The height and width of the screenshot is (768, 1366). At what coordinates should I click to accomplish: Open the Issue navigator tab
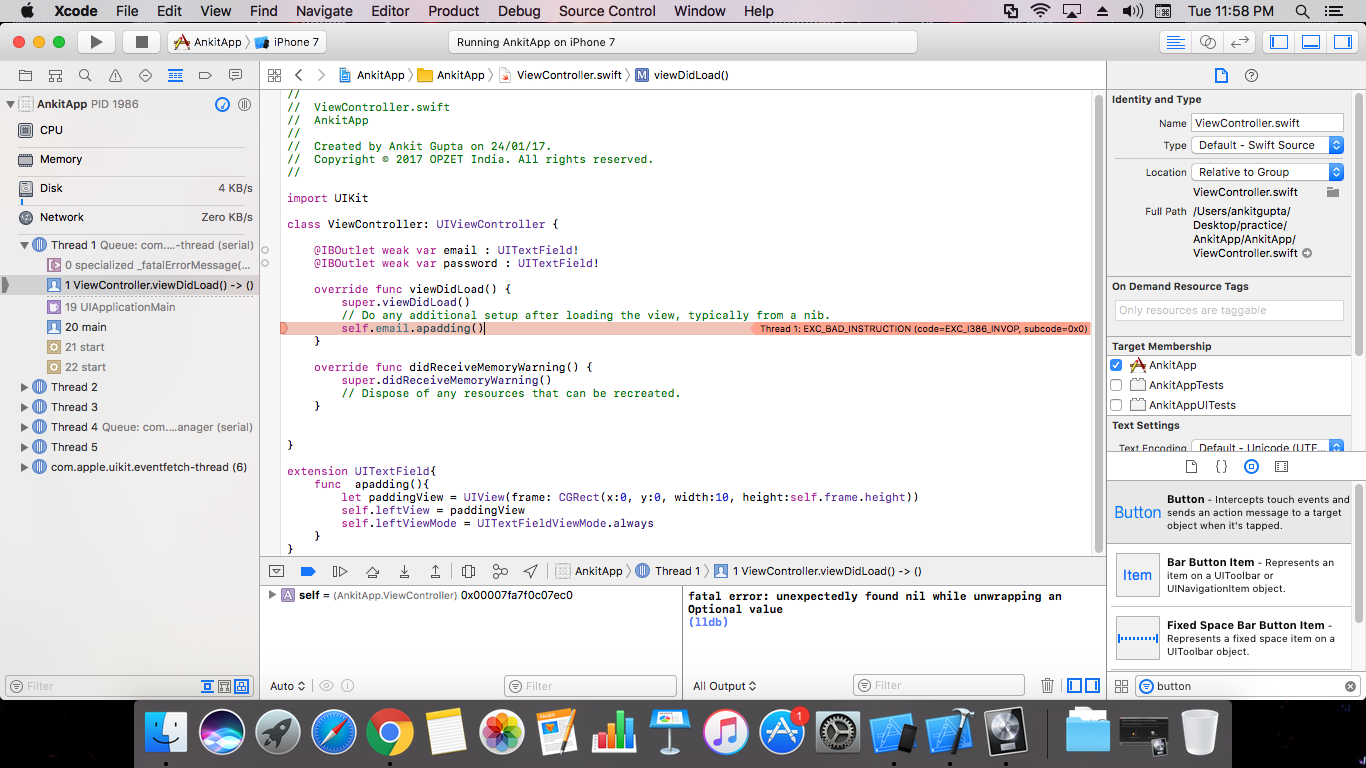pos(115,75)
